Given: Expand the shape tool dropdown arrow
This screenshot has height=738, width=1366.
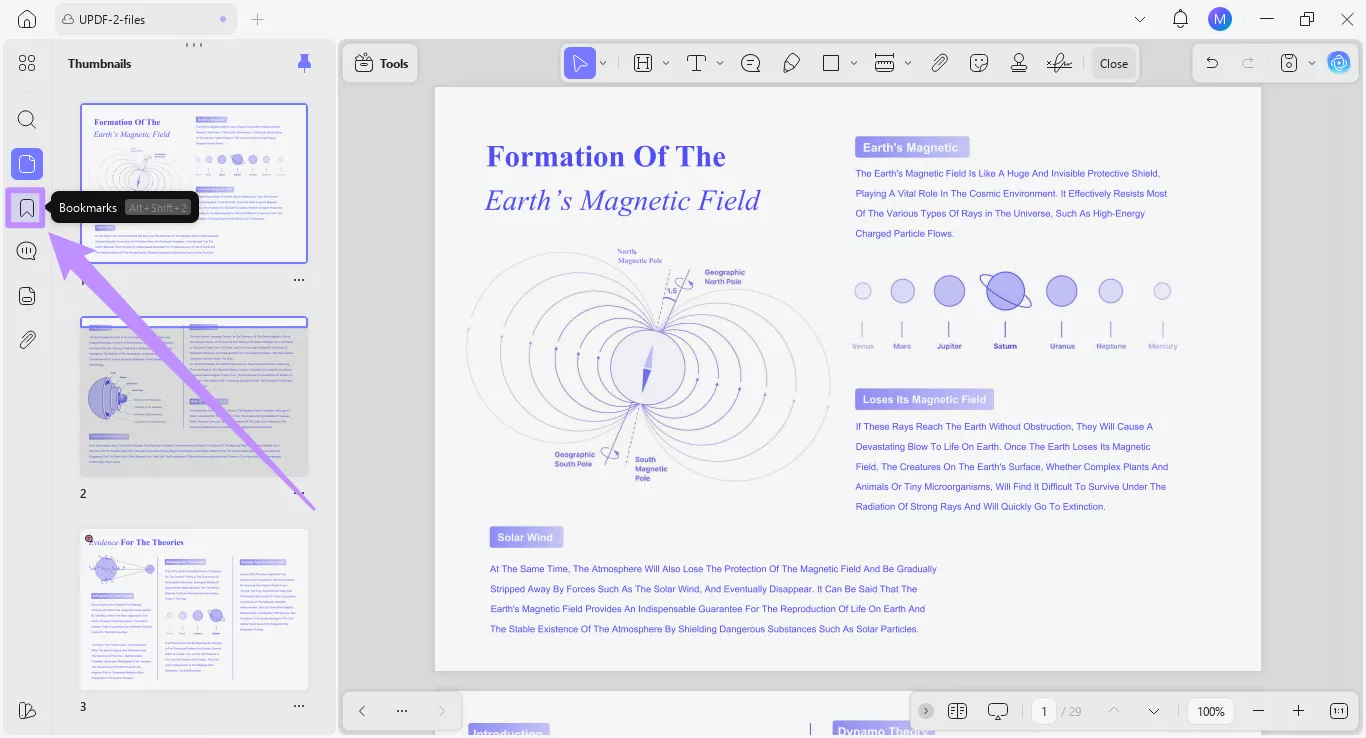Looking at the screenshot, I should [x=854, y=63].
